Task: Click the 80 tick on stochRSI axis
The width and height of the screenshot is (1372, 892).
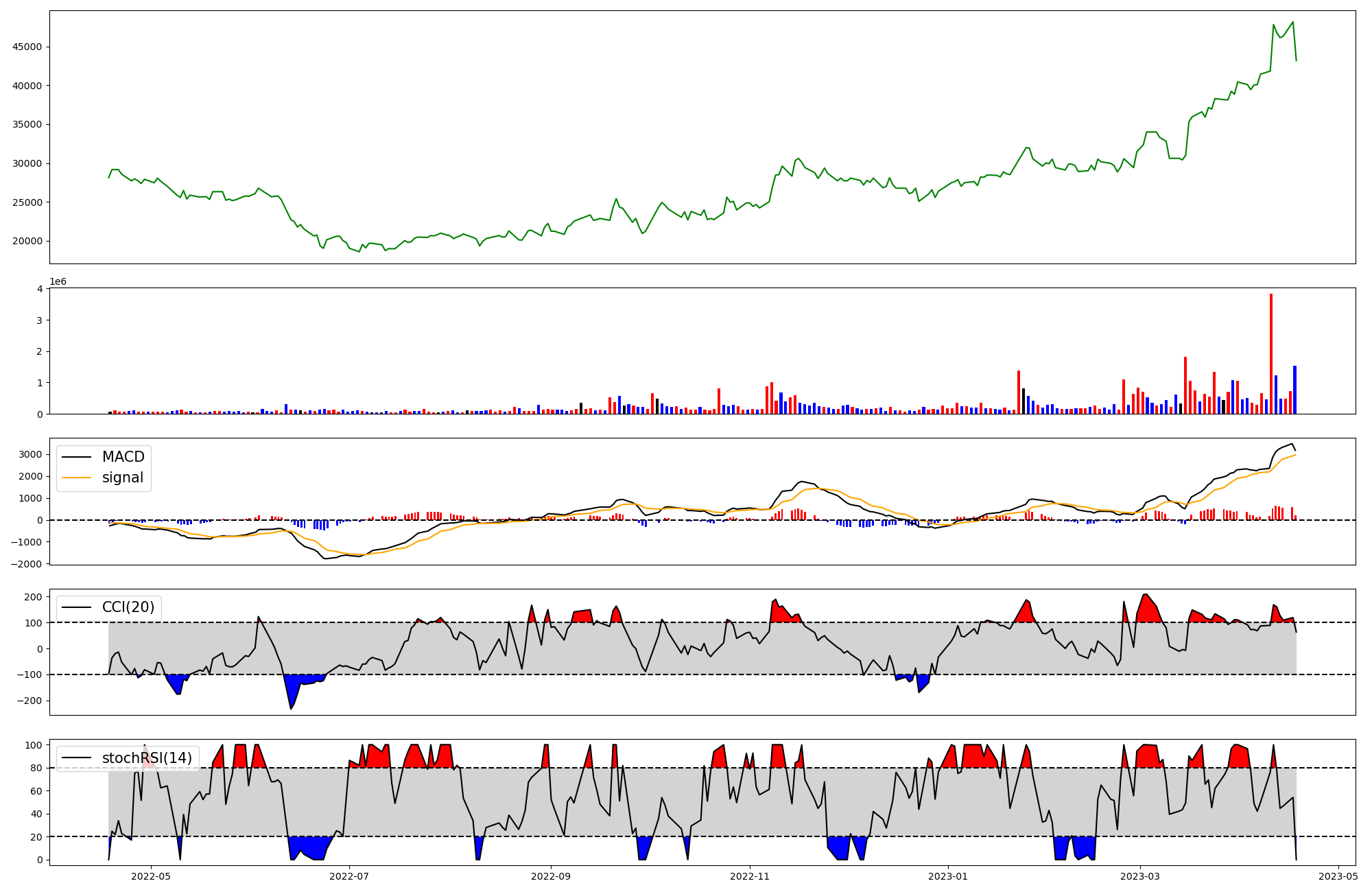Action: point(36,768)
